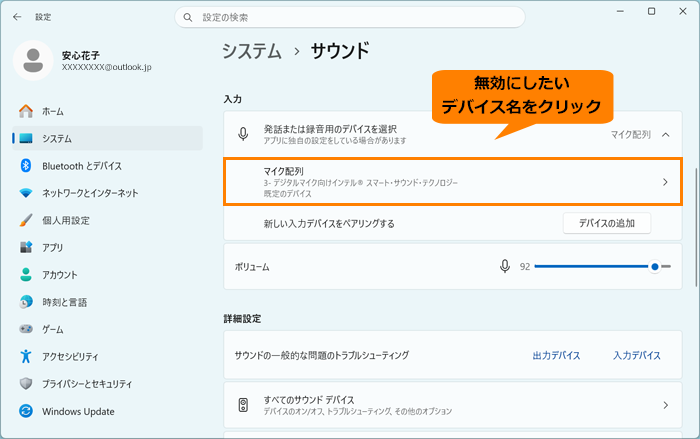Viewport: 700px width, 439px height.
Task: Click the back arrow in title bar
Action: 17,17
